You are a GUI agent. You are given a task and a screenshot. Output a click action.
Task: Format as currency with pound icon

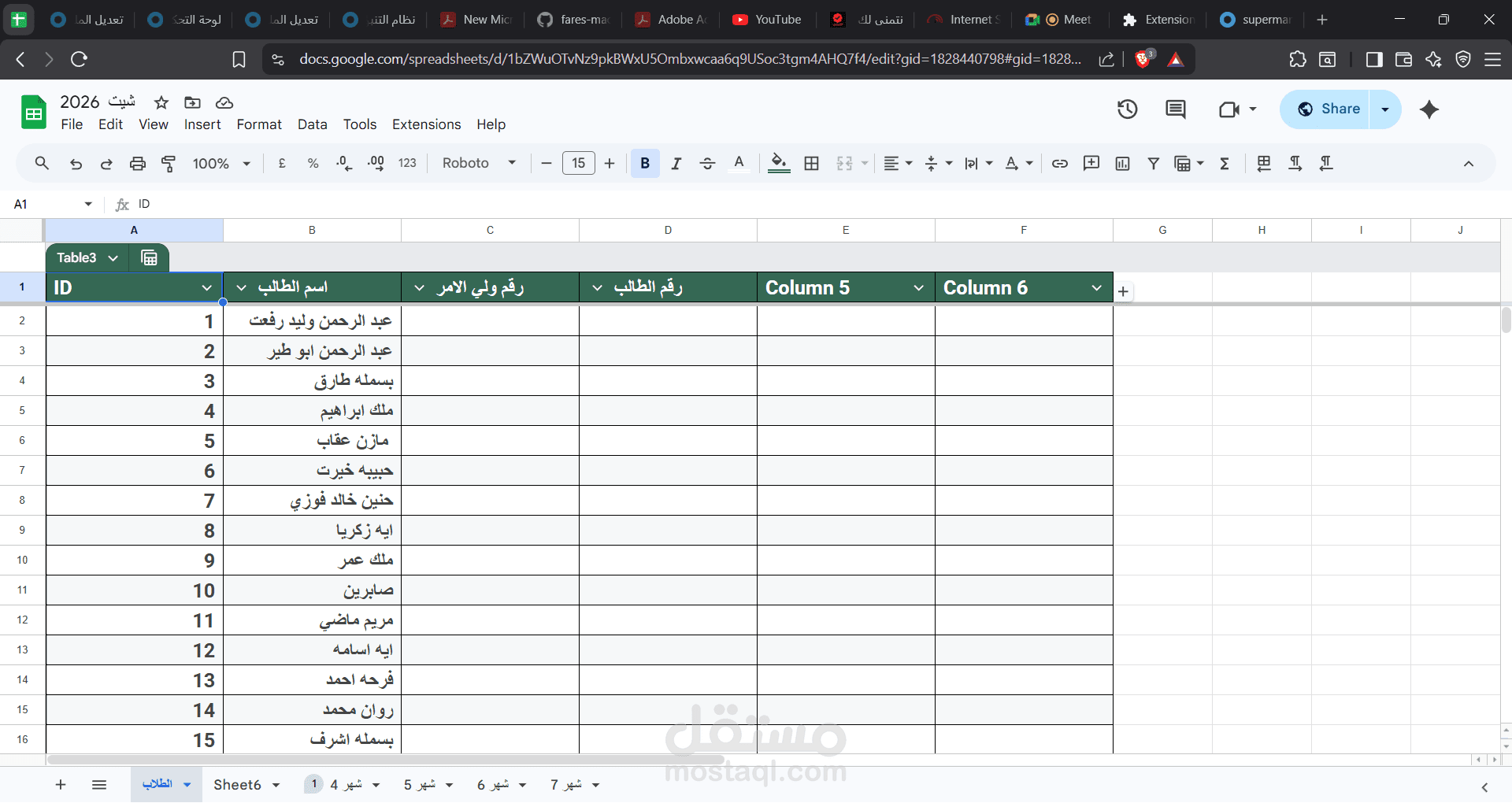282,163
